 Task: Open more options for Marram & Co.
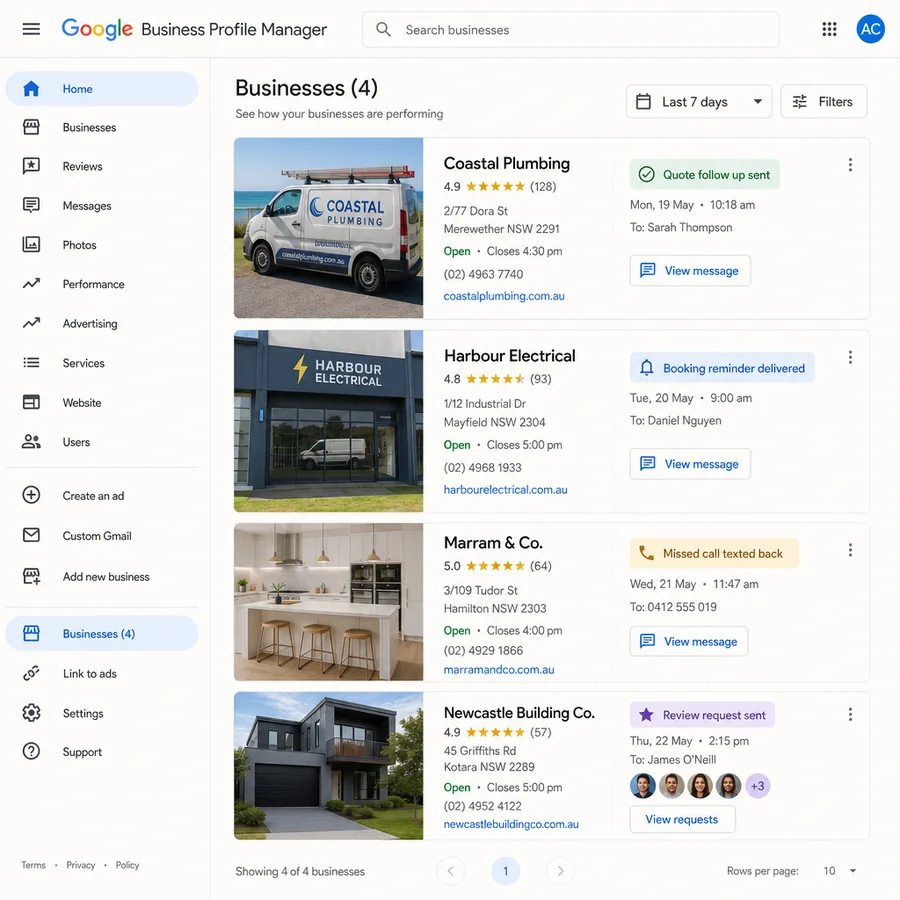(850, 550)
